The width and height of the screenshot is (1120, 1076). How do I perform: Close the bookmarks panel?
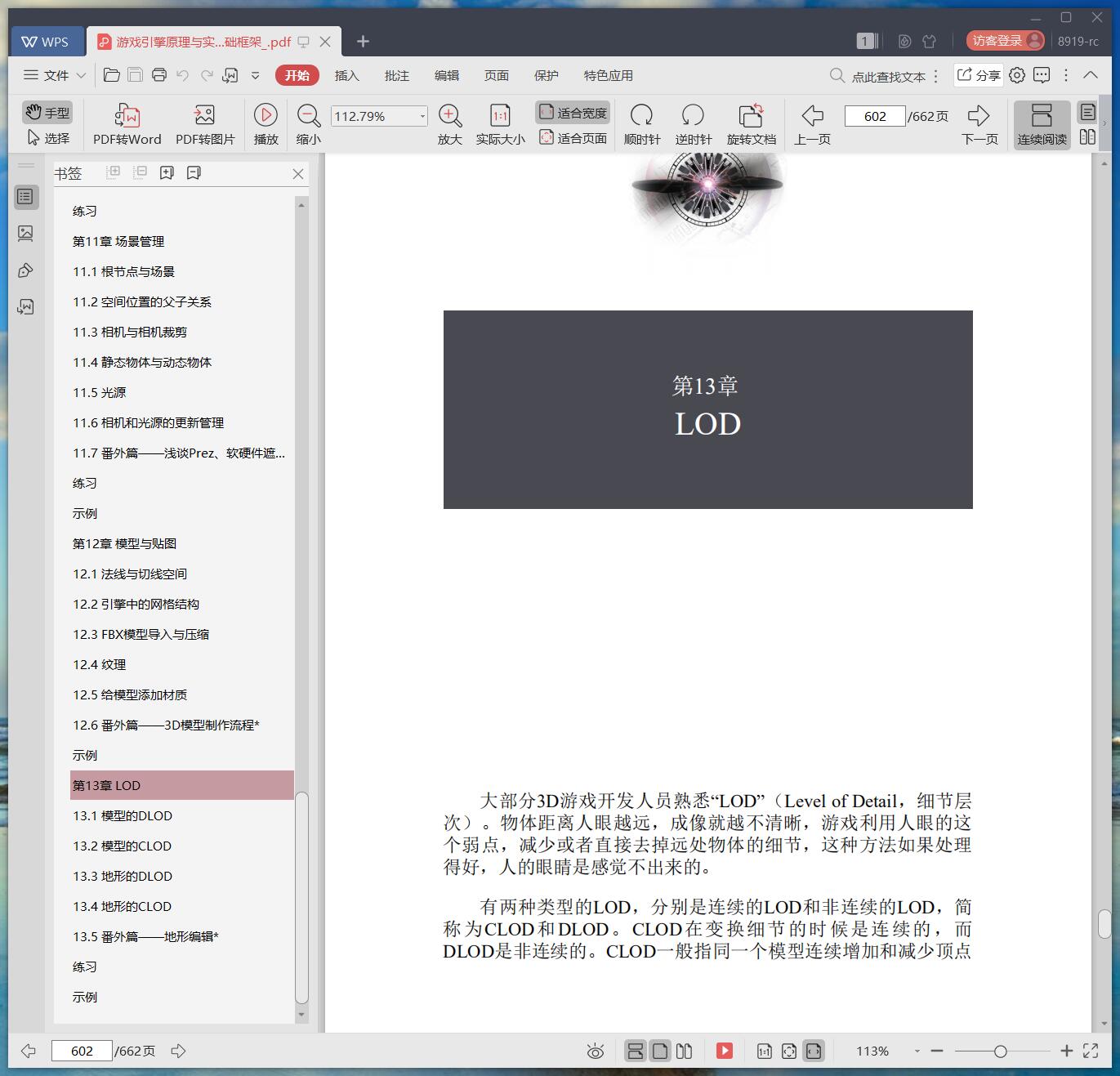coord(298,173)
